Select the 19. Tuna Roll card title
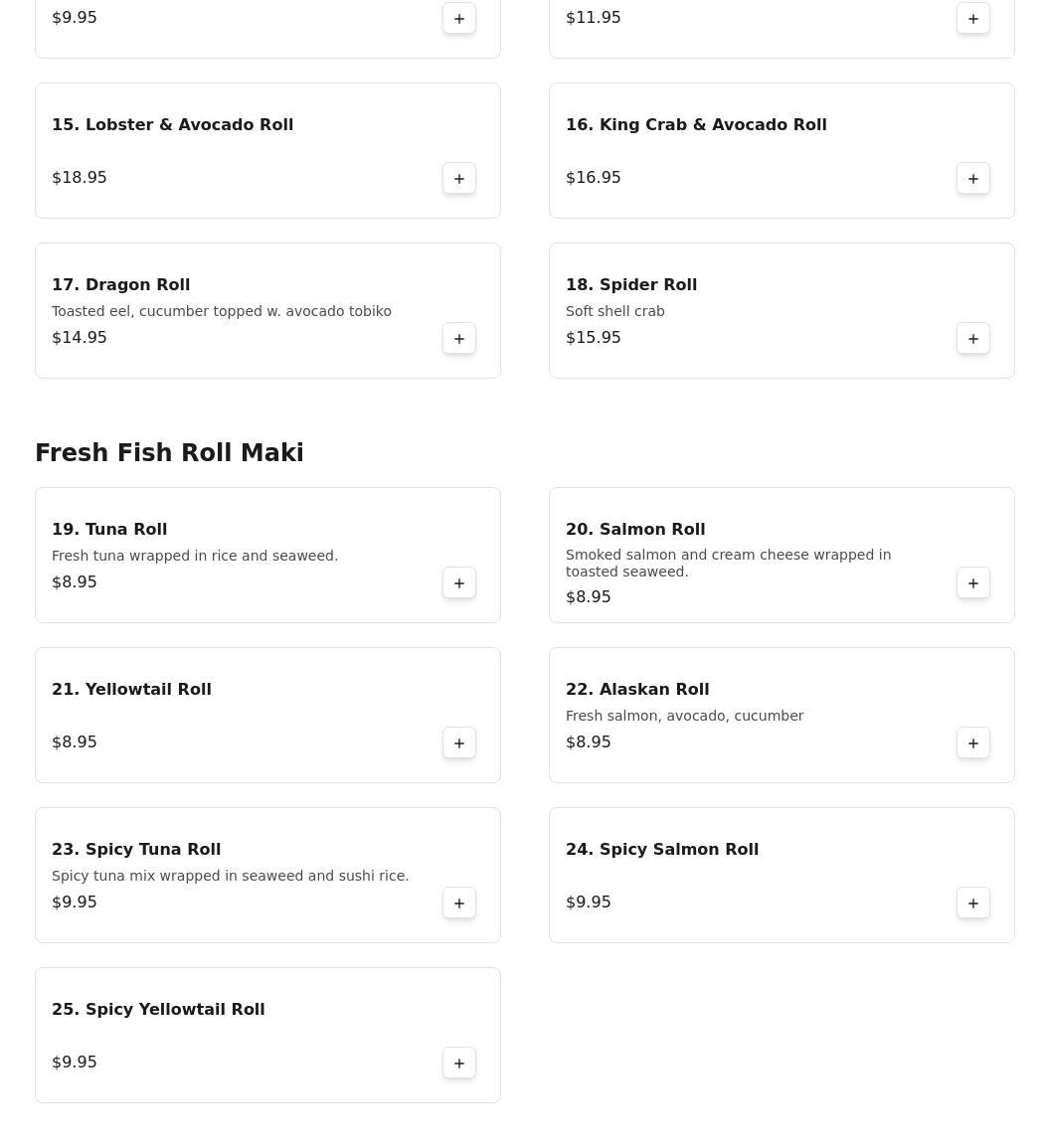 pyautogui.click(x=109, y=530)
